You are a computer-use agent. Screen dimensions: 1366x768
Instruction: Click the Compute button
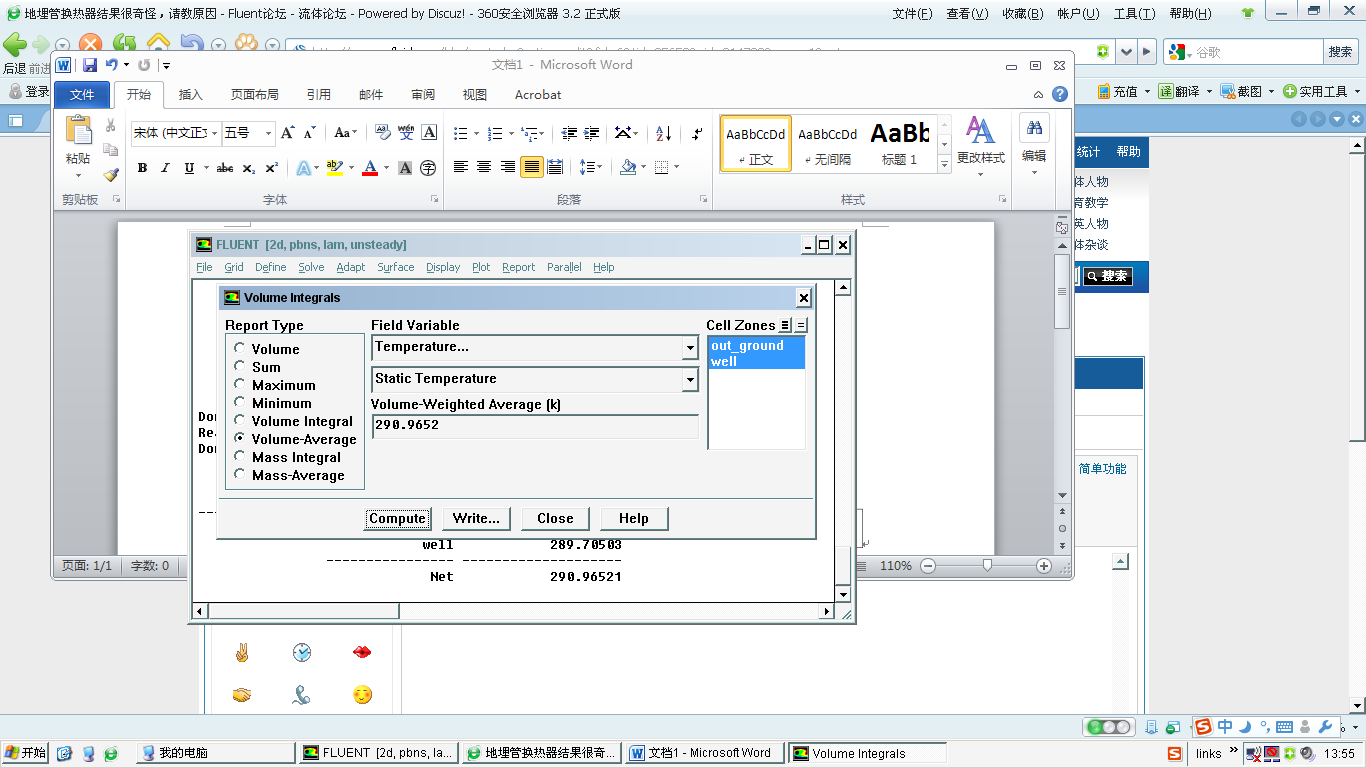point(397,518)
